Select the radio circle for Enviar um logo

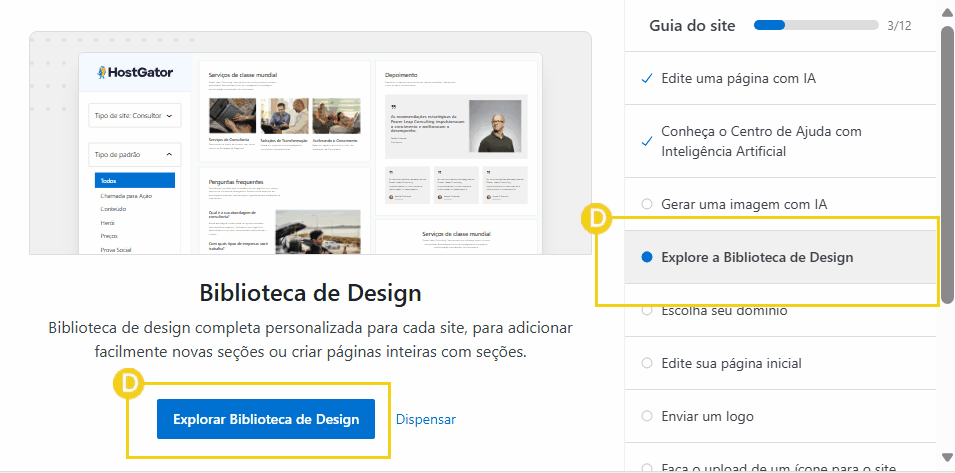tap(647, 416)
